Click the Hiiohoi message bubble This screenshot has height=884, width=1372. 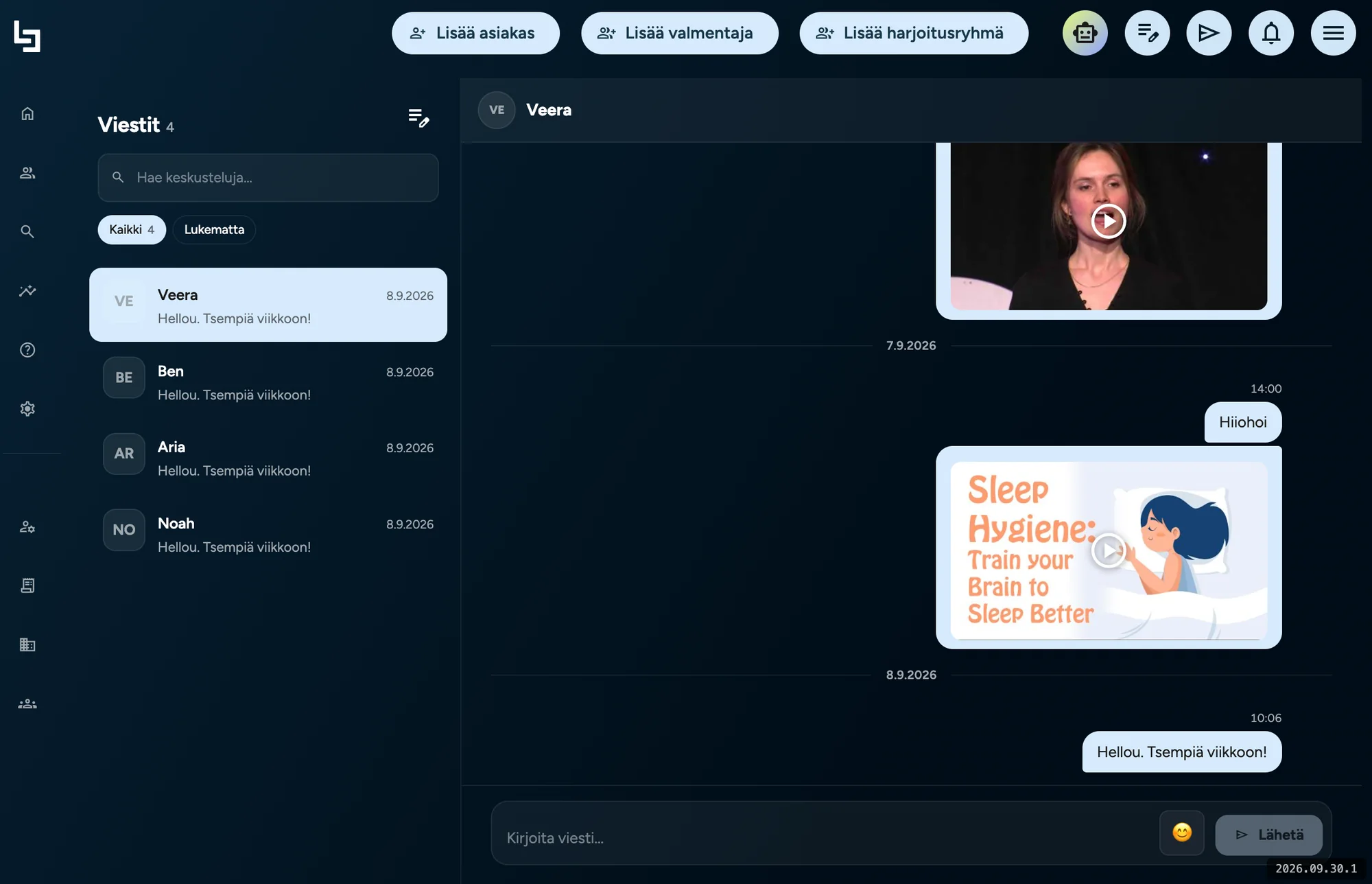coord(1243,422)
